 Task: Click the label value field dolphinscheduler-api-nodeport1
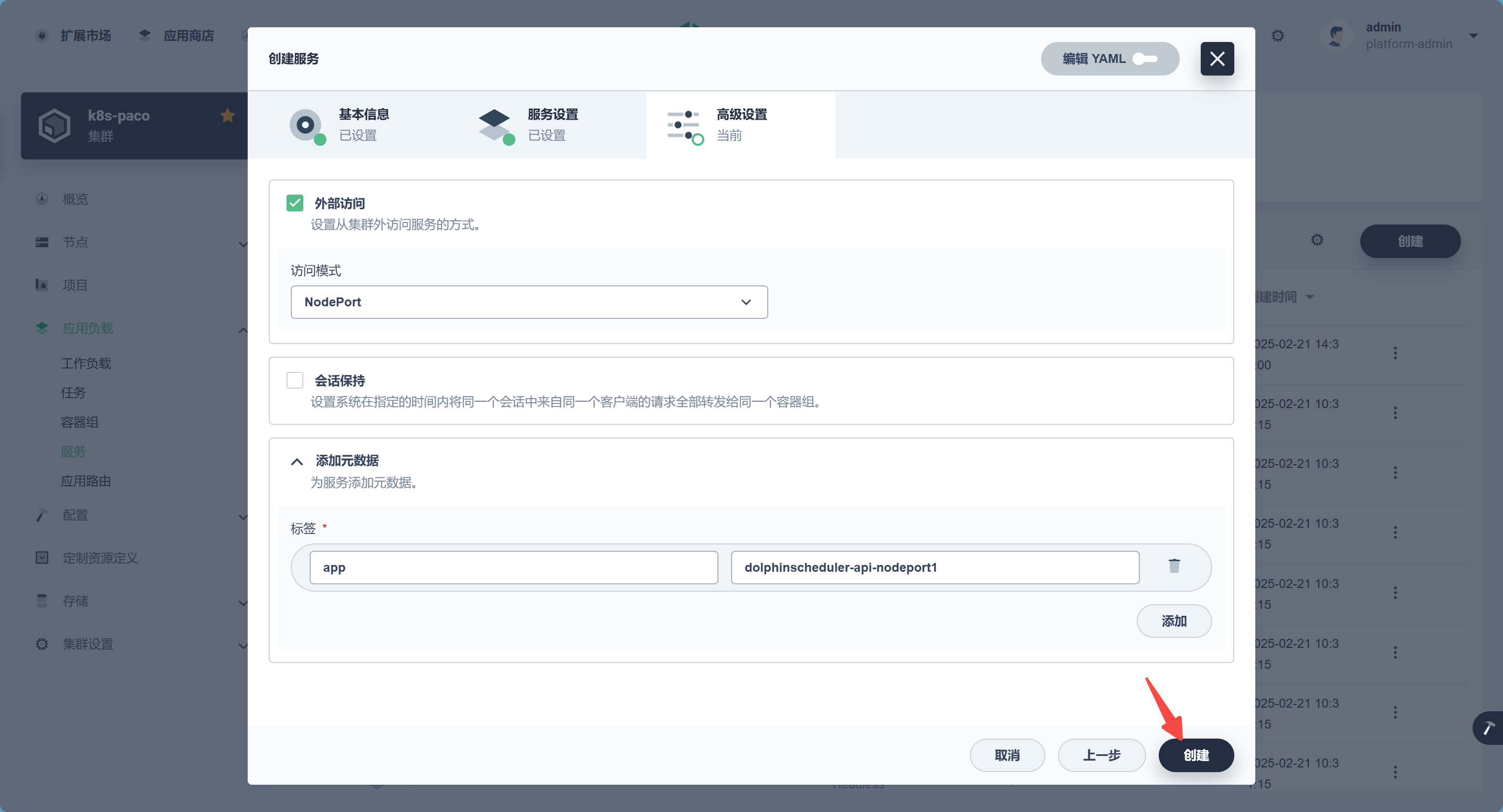(934, 567)
